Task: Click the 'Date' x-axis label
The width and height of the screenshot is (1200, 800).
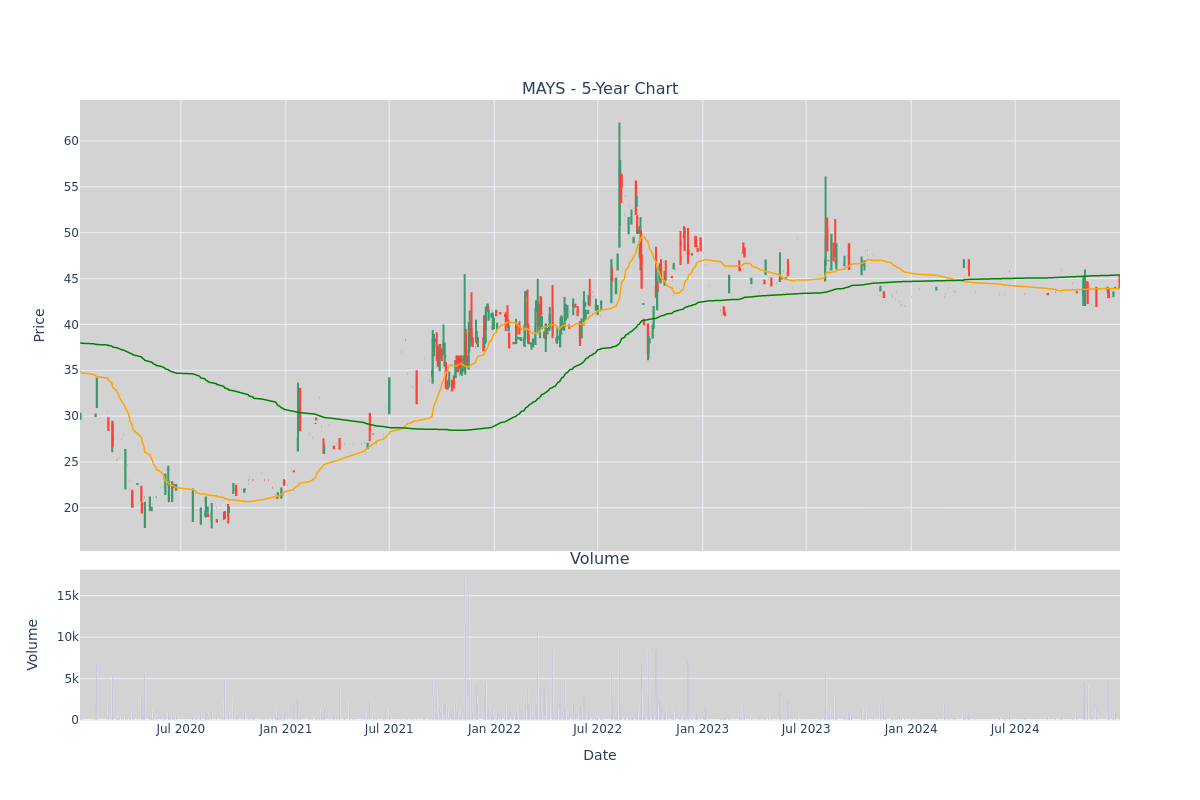Action: [x=600, y=756]
